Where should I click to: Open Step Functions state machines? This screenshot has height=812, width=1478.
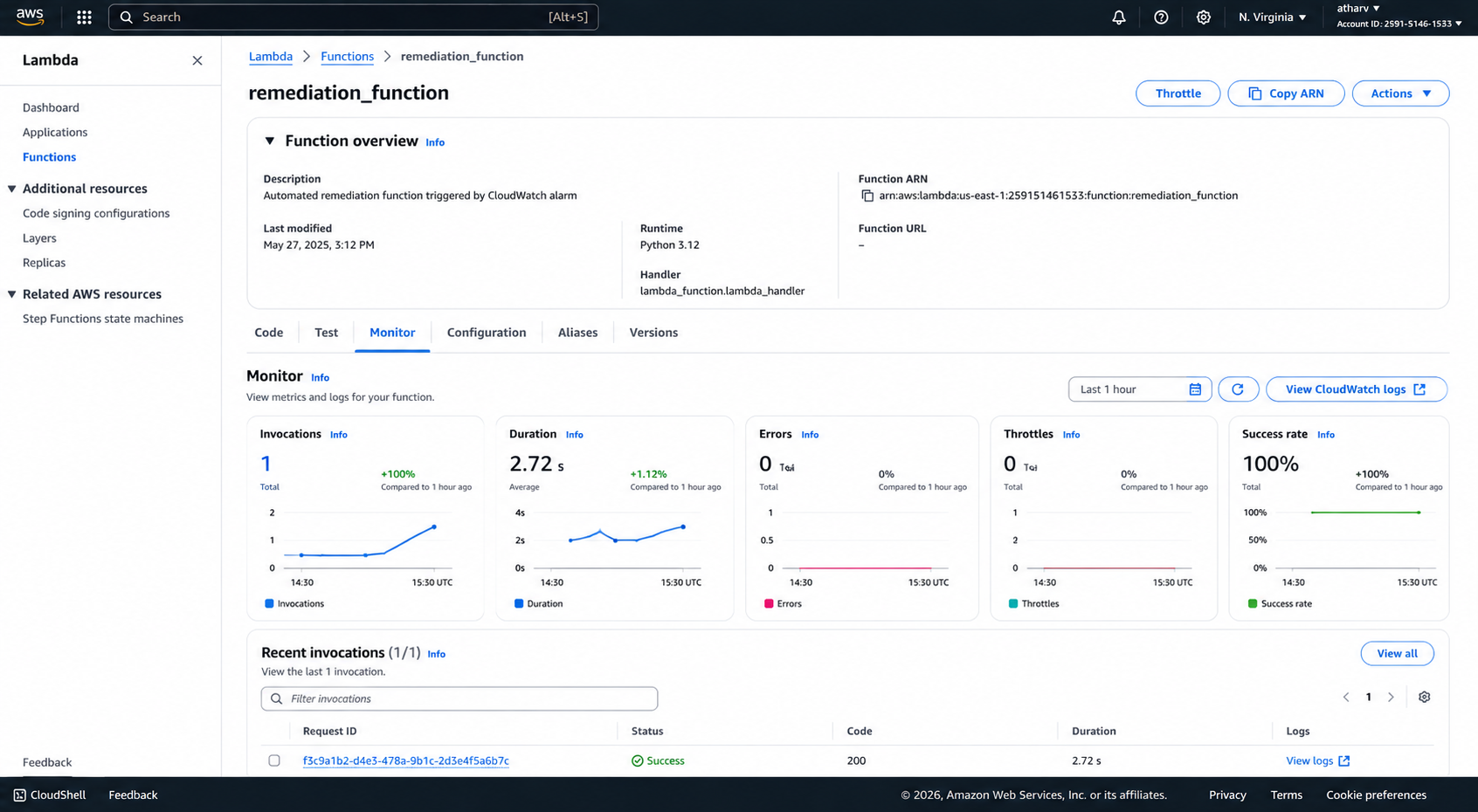[103, 319]
